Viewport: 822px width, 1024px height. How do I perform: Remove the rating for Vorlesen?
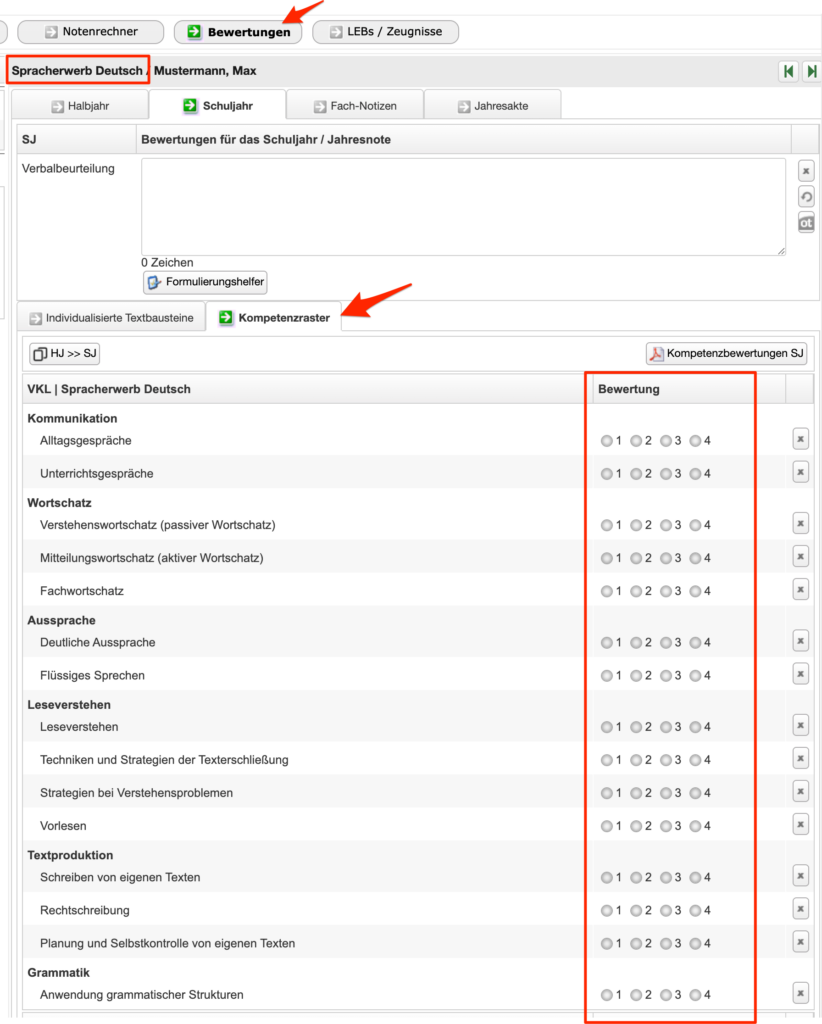pos(800,824)
